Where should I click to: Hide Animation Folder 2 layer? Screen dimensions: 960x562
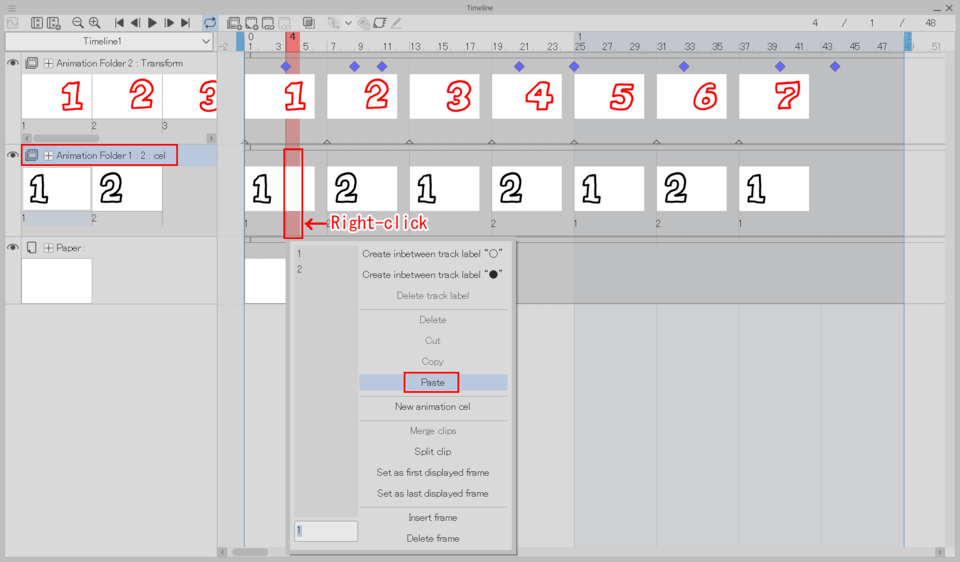(x=12, y=63)
